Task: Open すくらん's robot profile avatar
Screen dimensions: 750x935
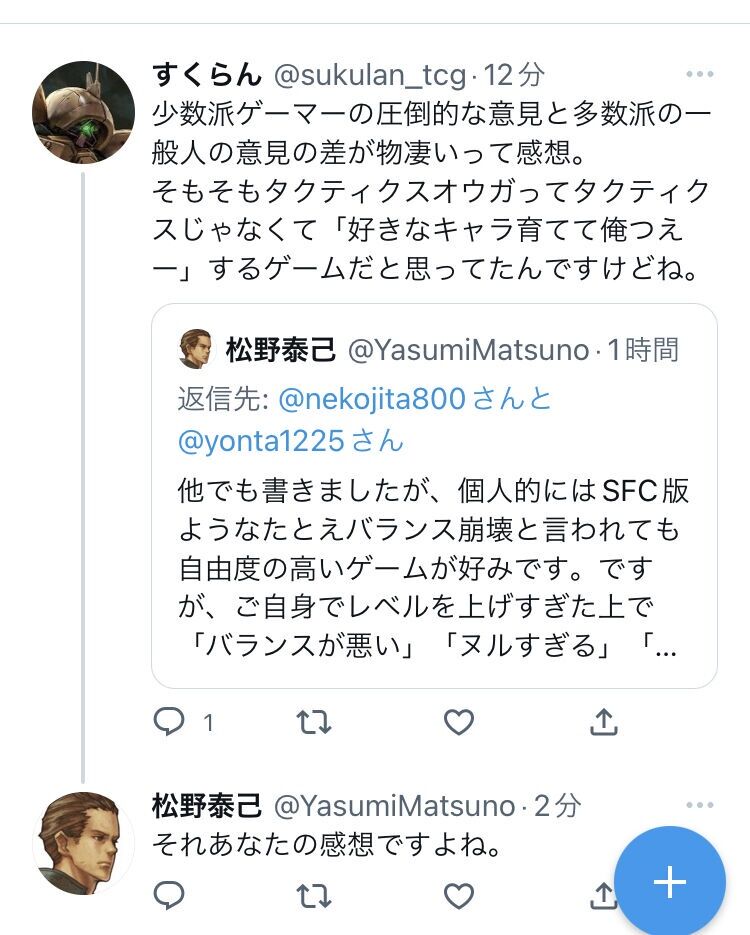Action: (84, 112)
